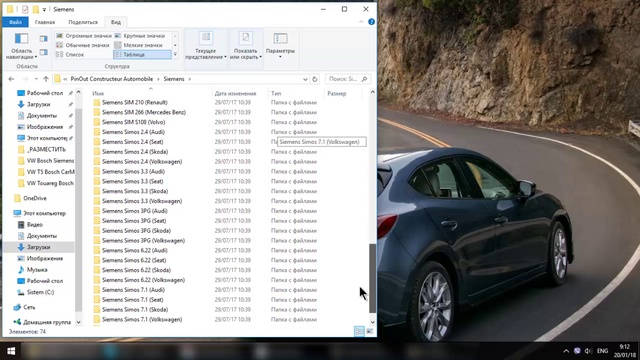Open the Файл ribbon tab

[15, 22]
